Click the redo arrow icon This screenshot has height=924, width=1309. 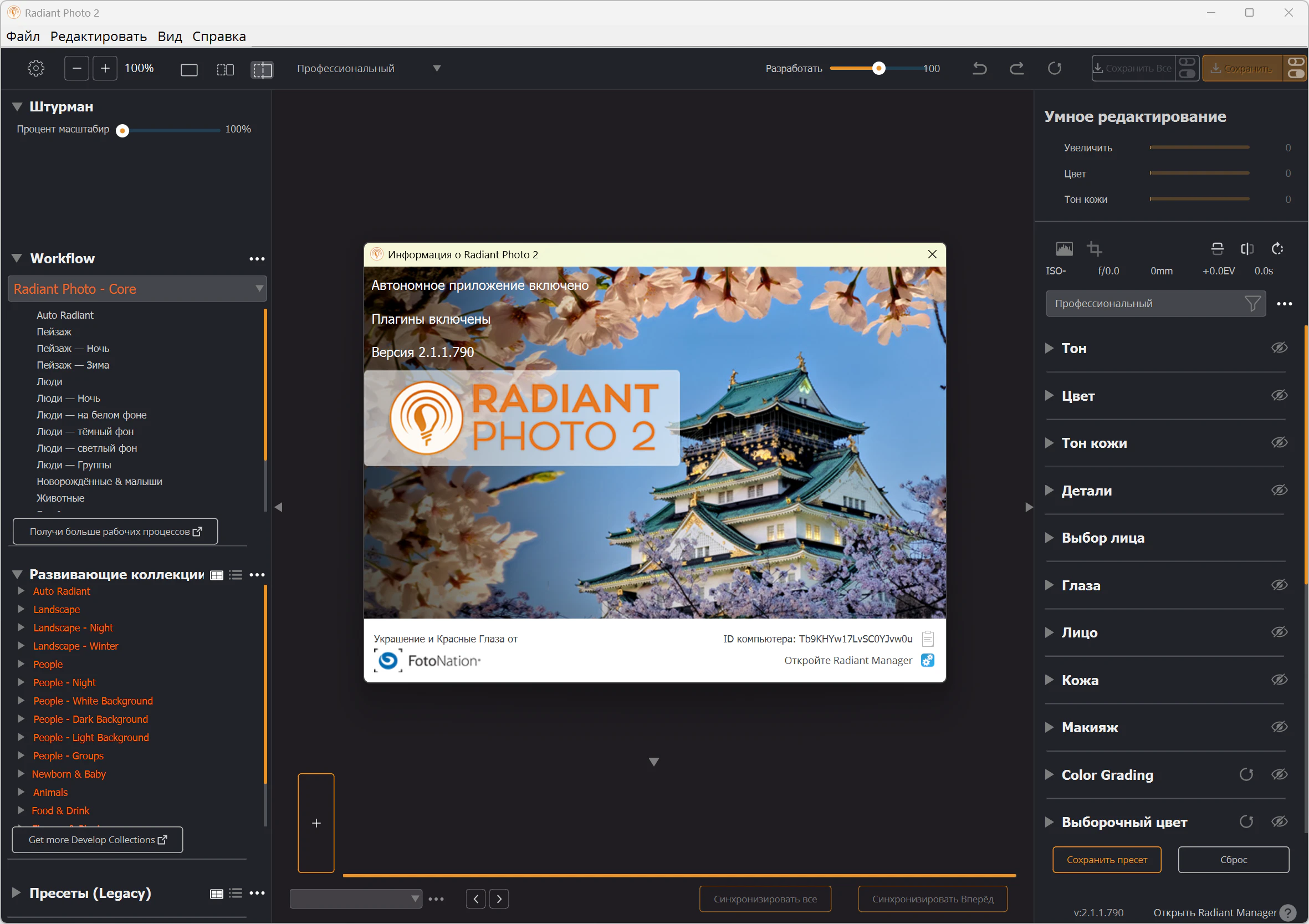pos(1016,68)
